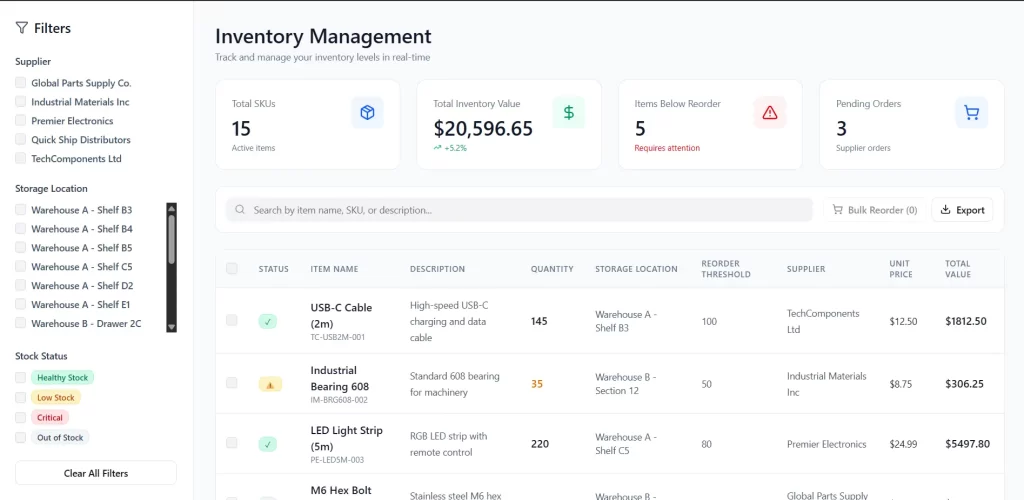Click the yellow warning status for Industrial Bearing
The width and height of the screenshot is (1024, 500).
(269, 384)
